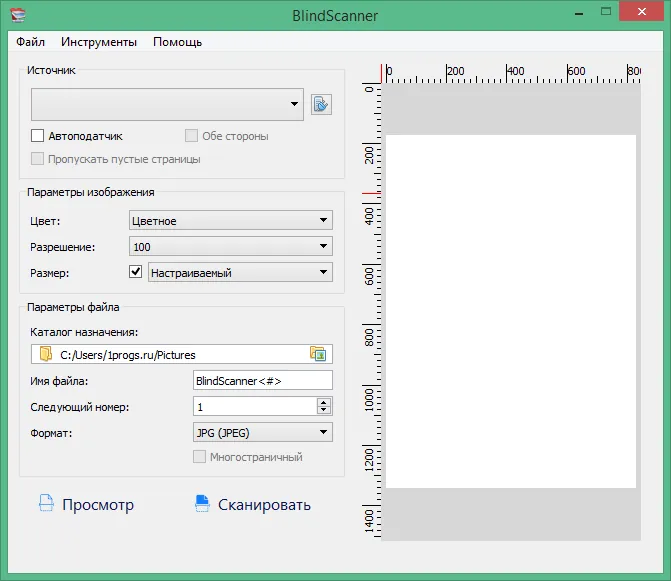Click the white scan preview area
This screenshot has width=671, height=581.
click(511, 311)
